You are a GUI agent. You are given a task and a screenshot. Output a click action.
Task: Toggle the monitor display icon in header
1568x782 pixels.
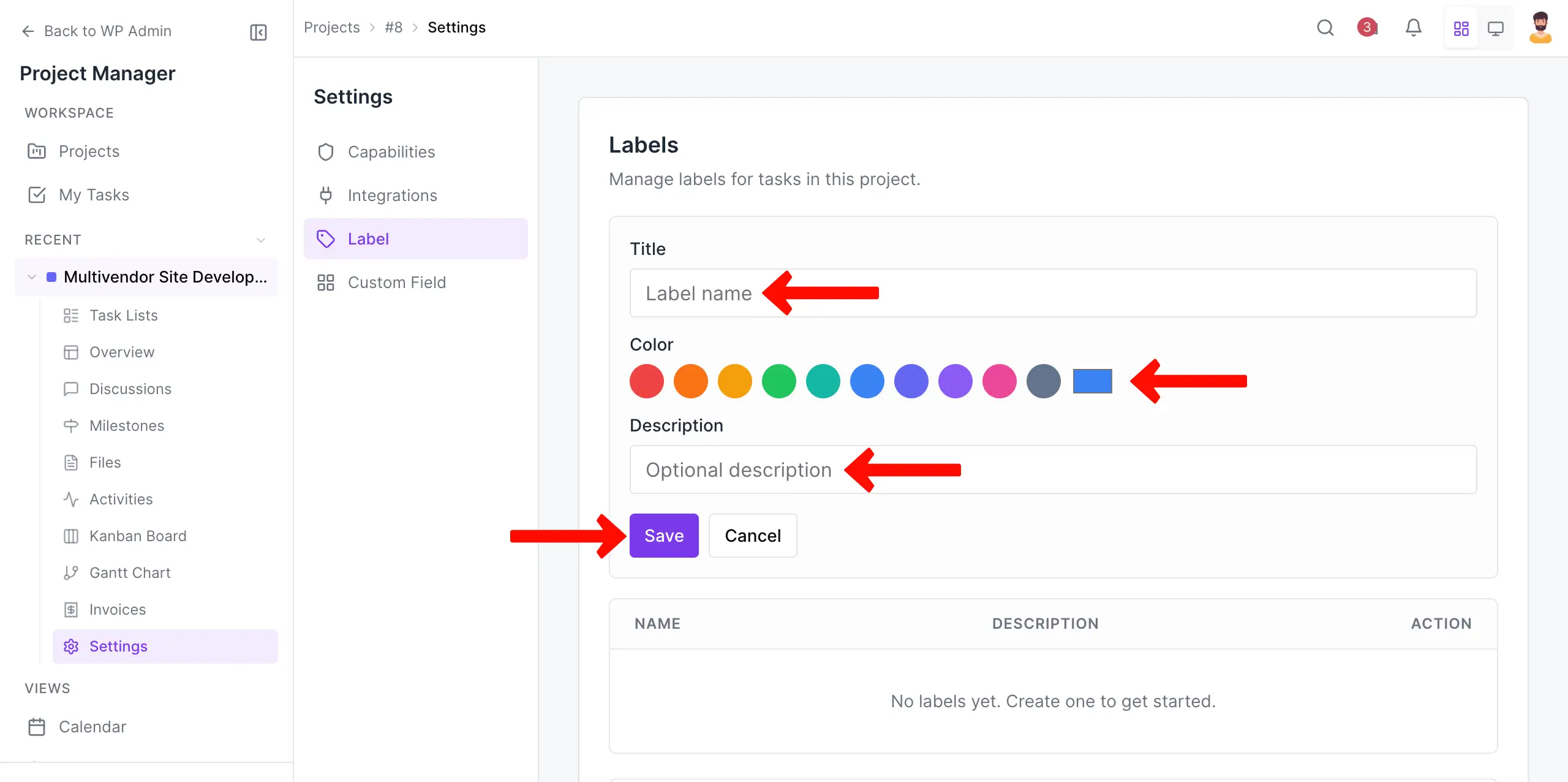[x=1496, y=28]
